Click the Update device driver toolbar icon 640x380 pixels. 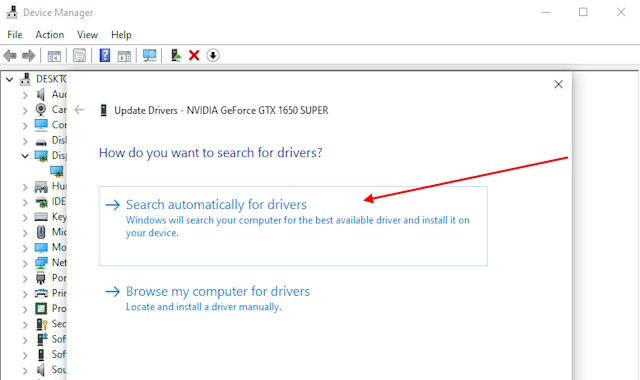(x=176, y=55)
